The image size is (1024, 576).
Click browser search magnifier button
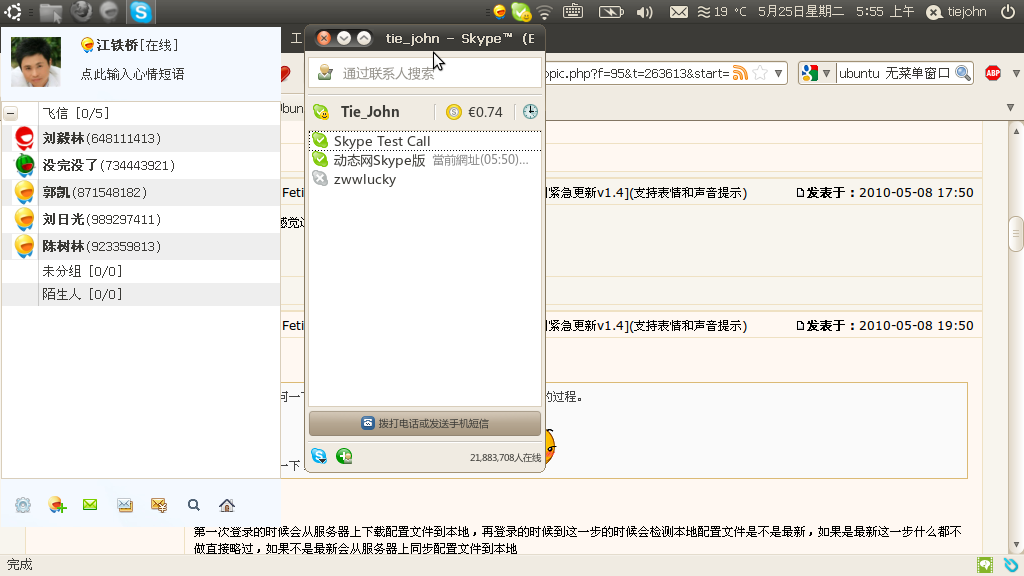[x=963, y=73]
